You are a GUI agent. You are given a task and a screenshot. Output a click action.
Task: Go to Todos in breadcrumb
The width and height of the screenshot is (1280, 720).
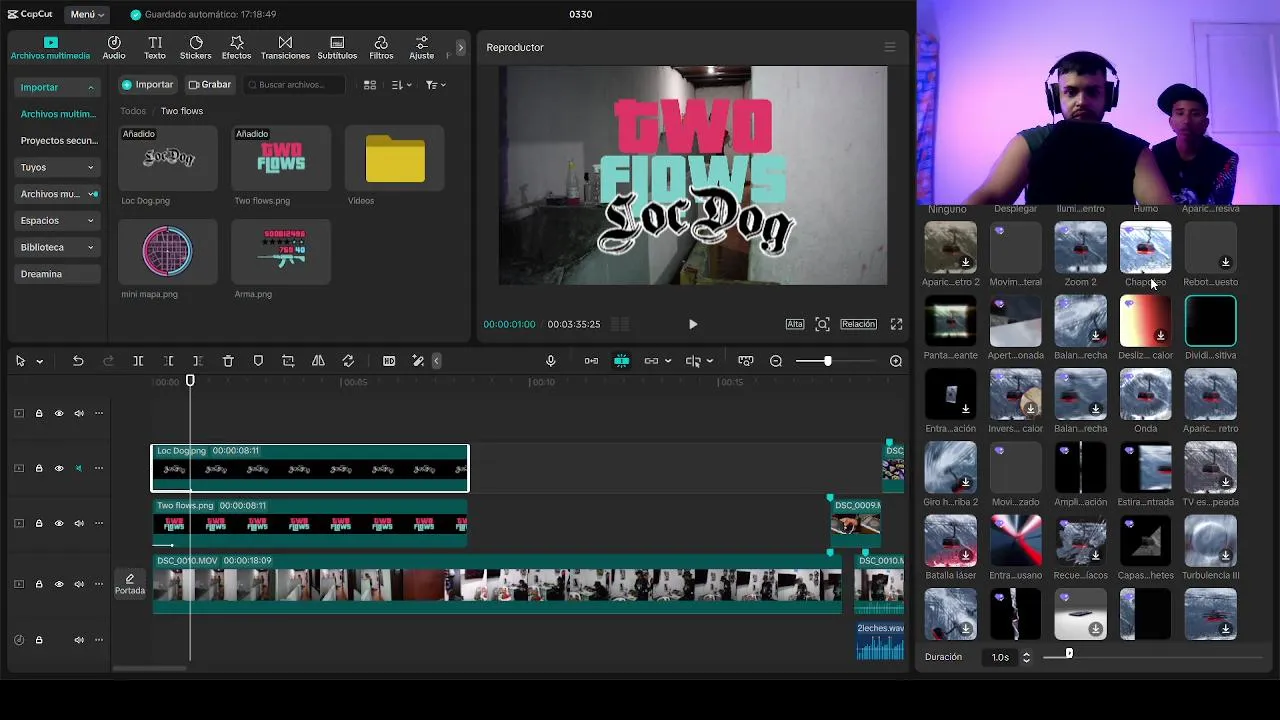click(x=133, y=111)
